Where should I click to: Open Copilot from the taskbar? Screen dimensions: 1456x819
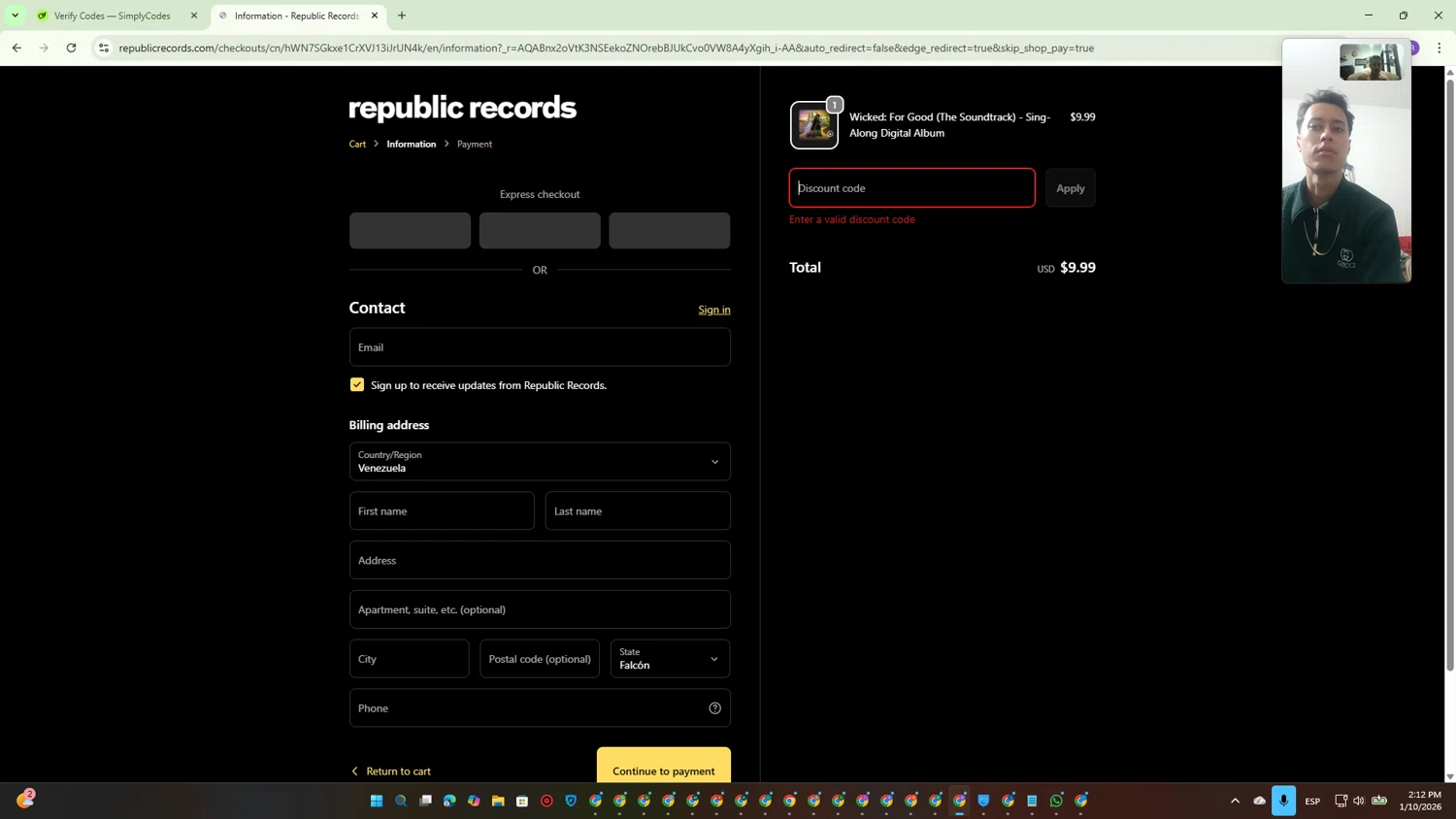(474, 801)
